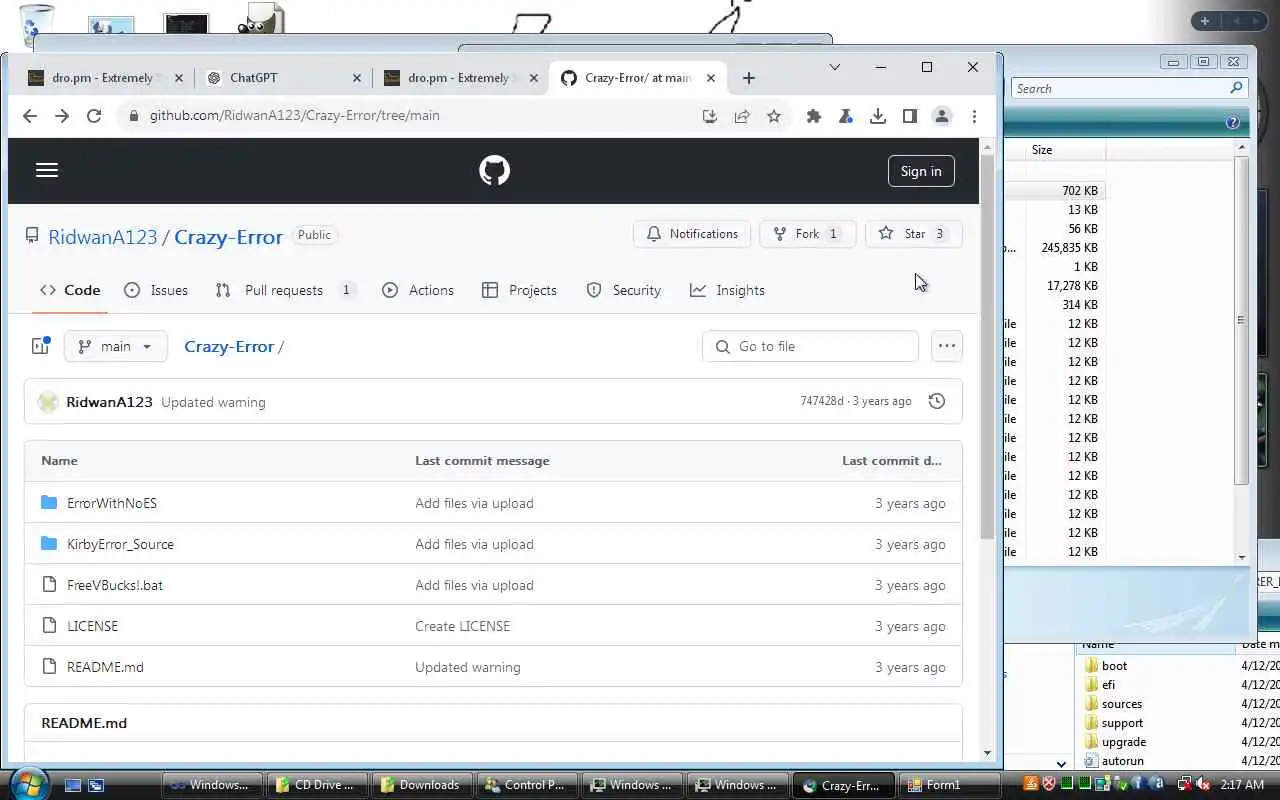
Task: Open a new browser tab
Action: pyautogui.click(x=749, y=78)
